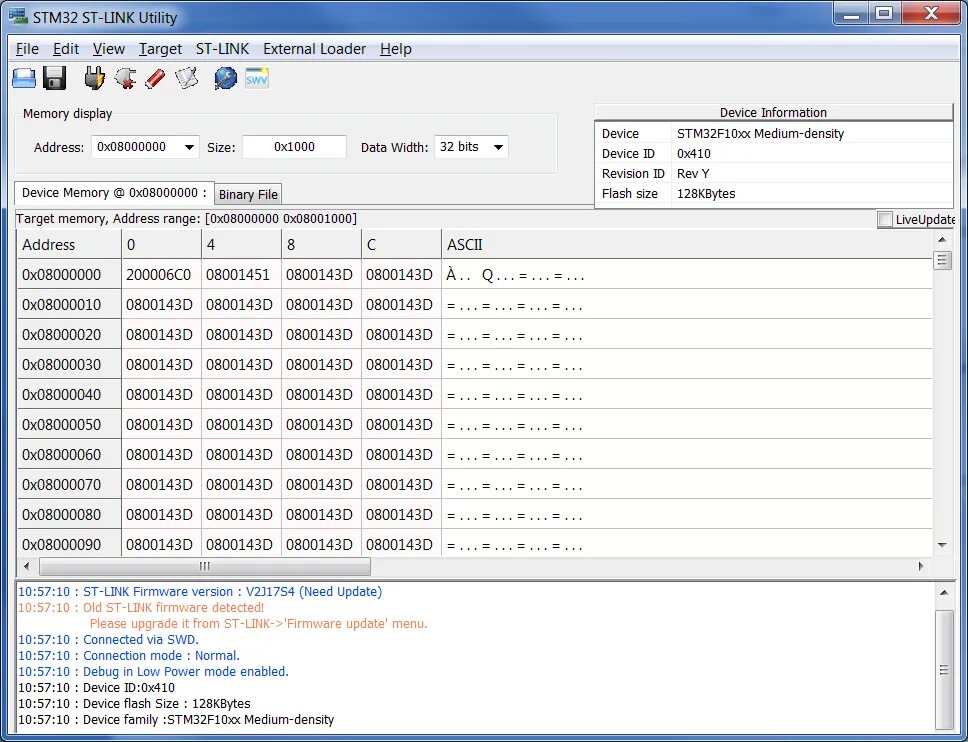Minimize the ST-LINK Utility window
The width and height of the screenshot is (968, 742).
851,14
